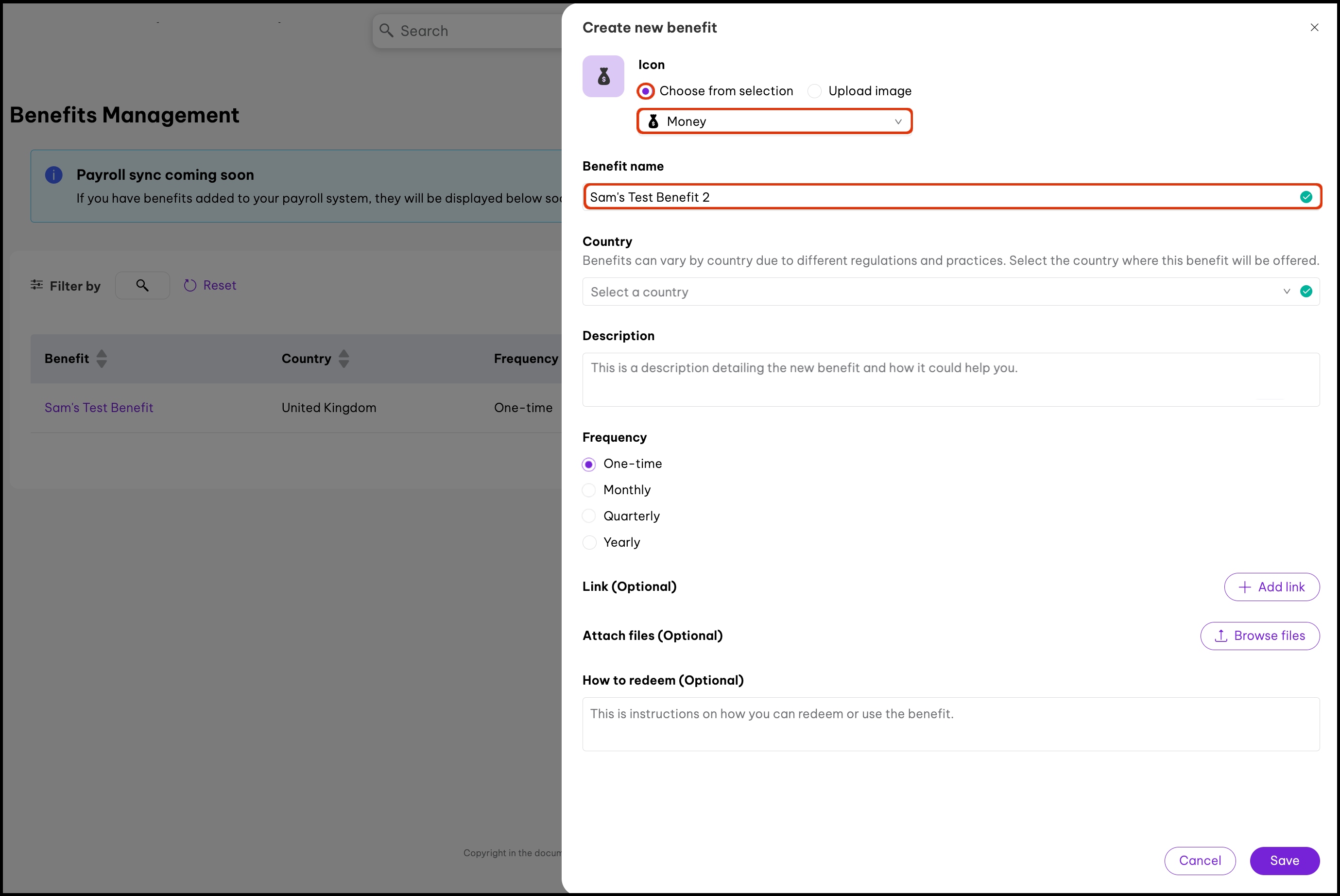Click the top Search bar magnifier icon
This screenshot has height=896, width=1340.
[x=386, y=31]
